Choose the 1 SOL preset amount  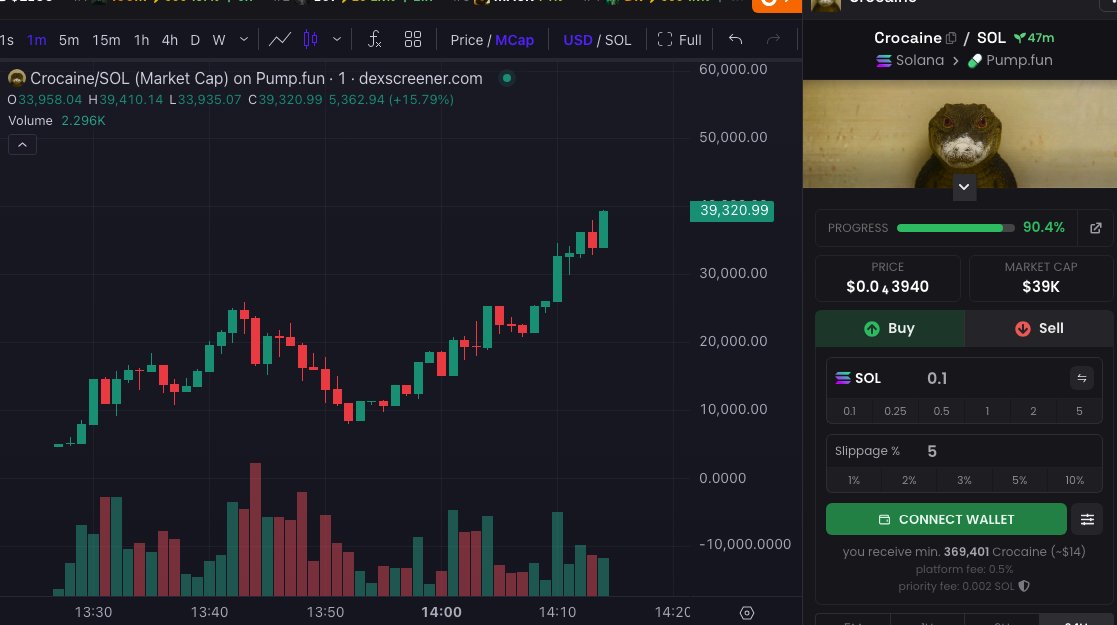point(987,411)
